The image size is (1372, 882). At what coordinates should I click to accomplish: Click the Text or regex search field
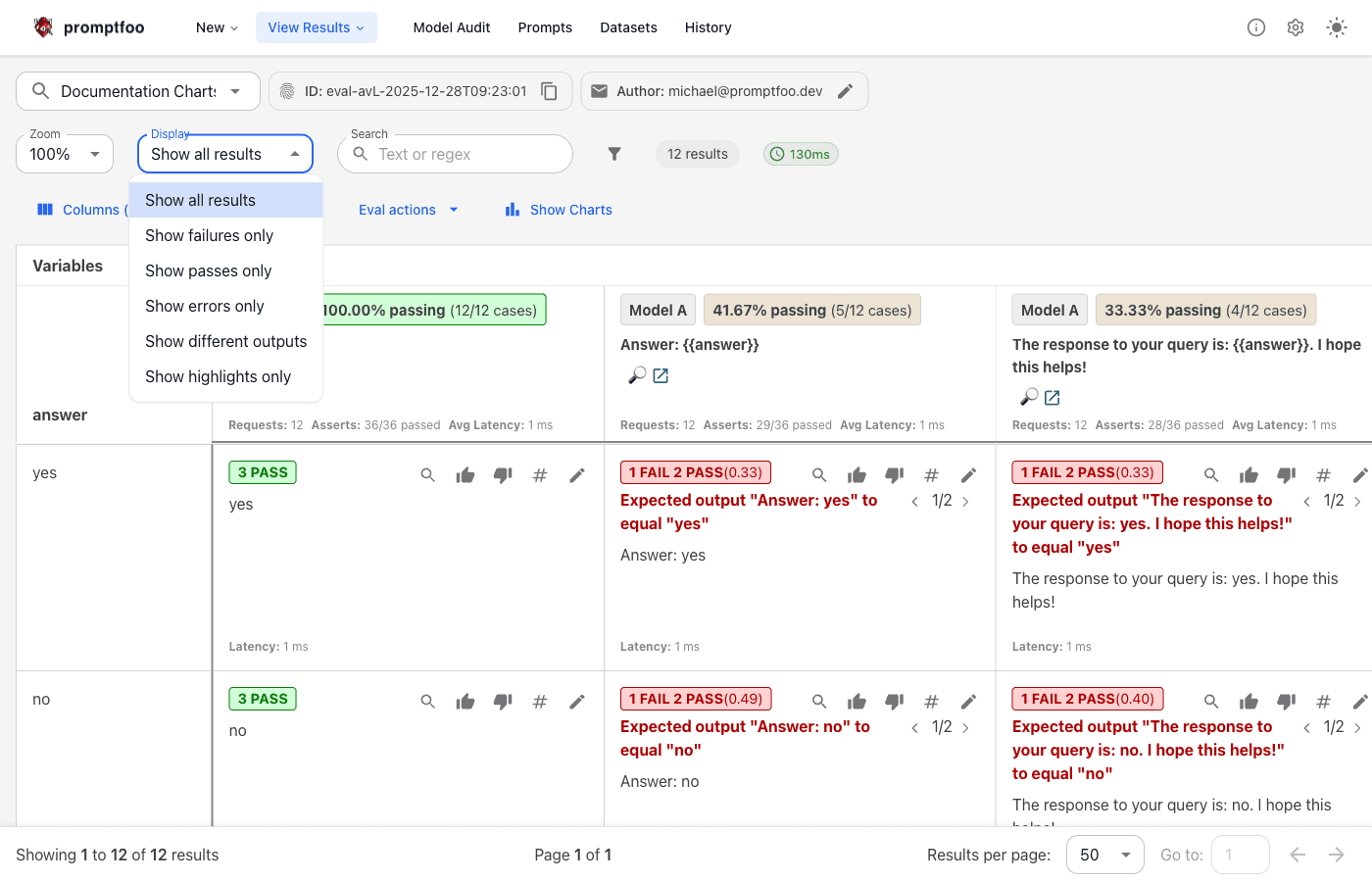click(x=465, y=154)
